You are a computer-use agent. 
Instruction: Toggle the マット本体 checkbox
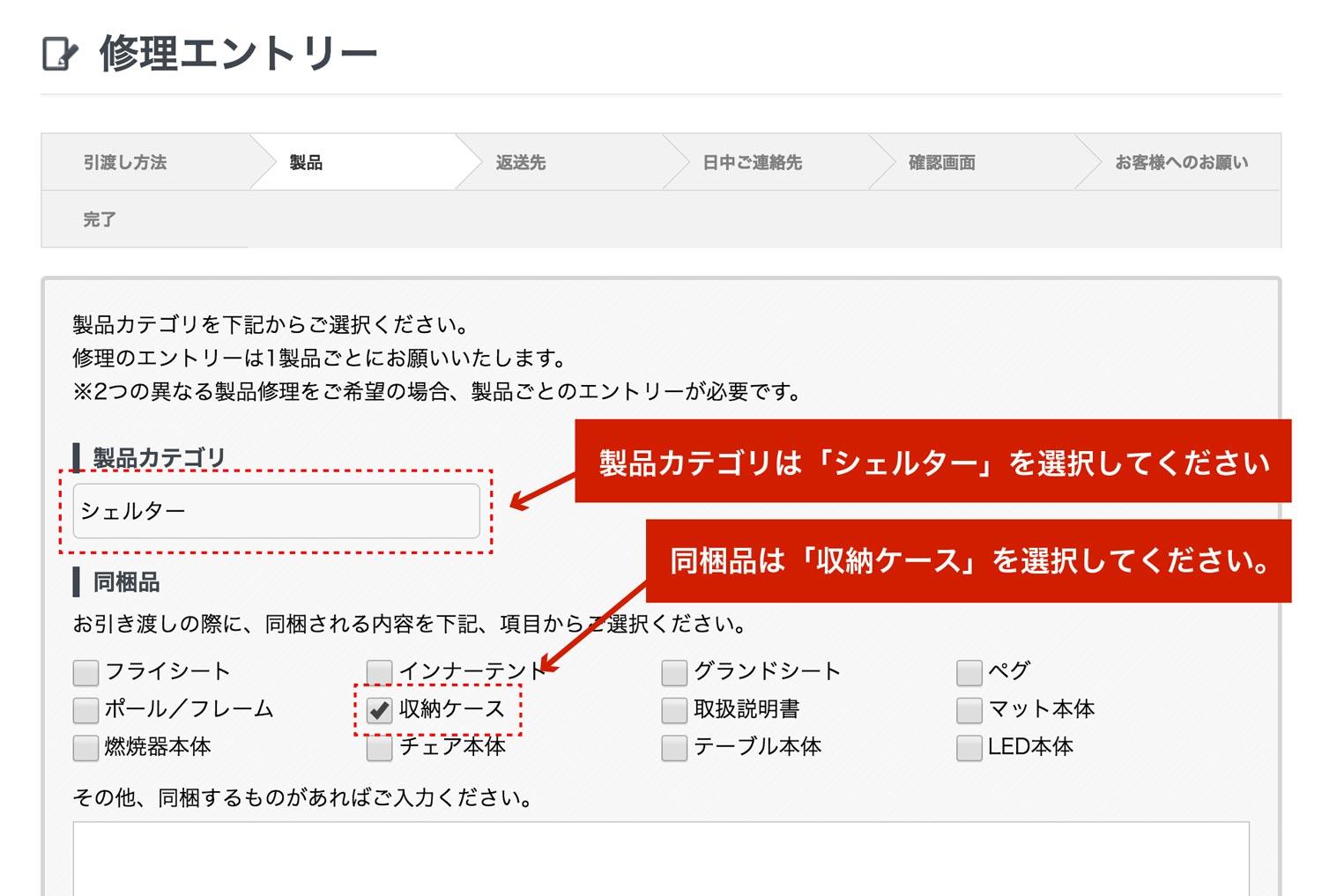click(969, 710)
